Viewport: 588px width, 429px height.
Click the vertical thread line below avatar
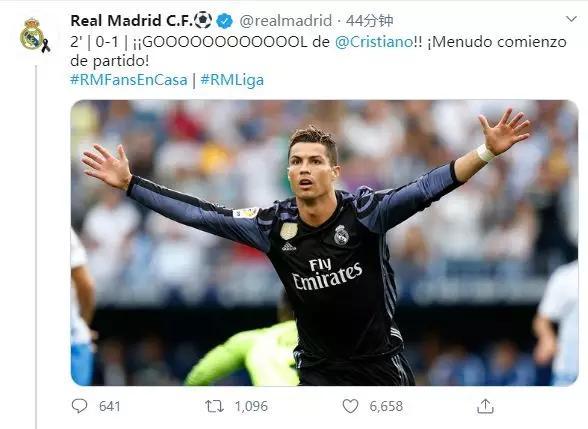coord(36,247)
